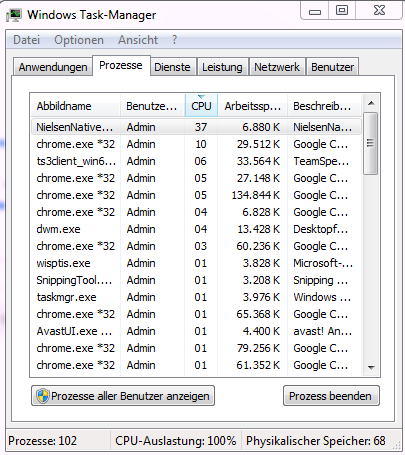Click the scrollbar down arrow
This screenshot has height=455, width=405.
(x=371, y=367)
